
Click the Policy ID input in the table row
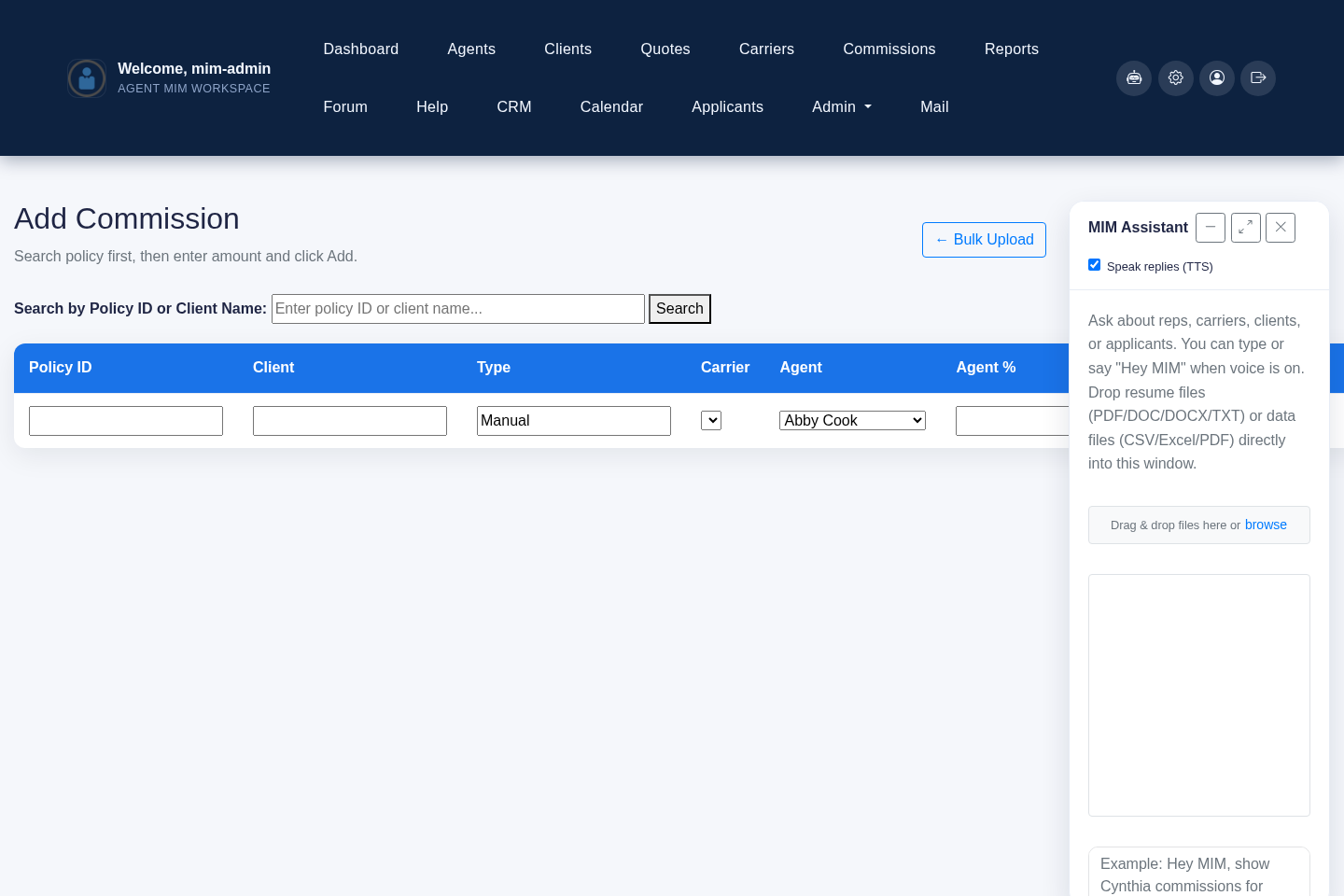coord(126,421)
